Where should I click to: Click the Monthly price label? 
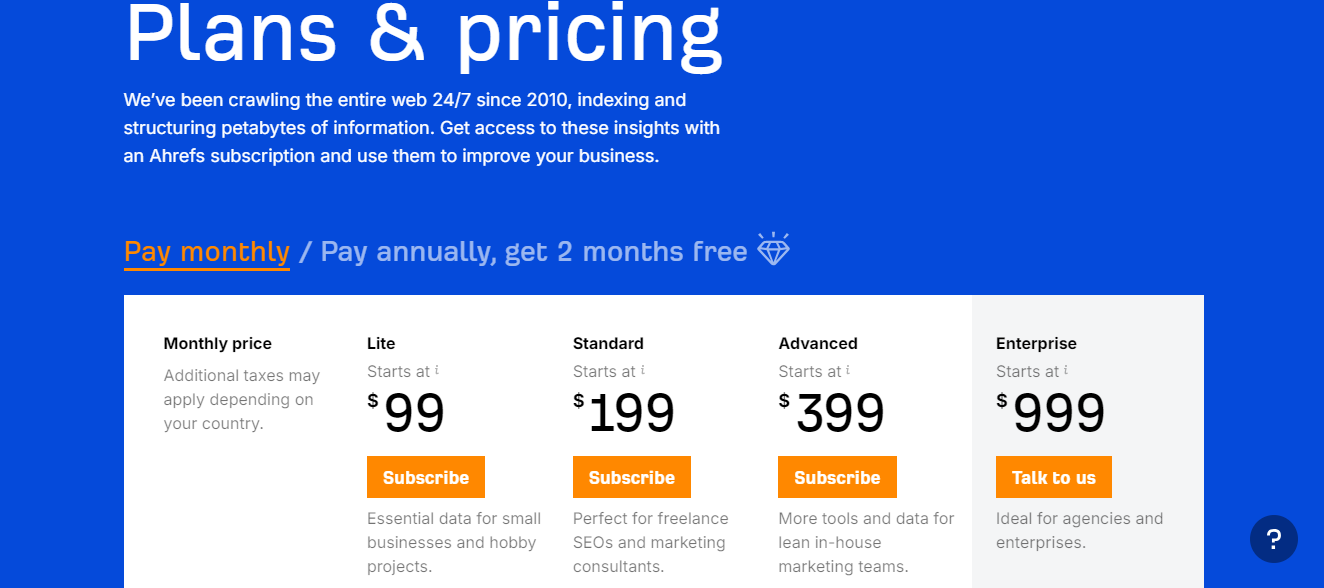pos(217,343)
